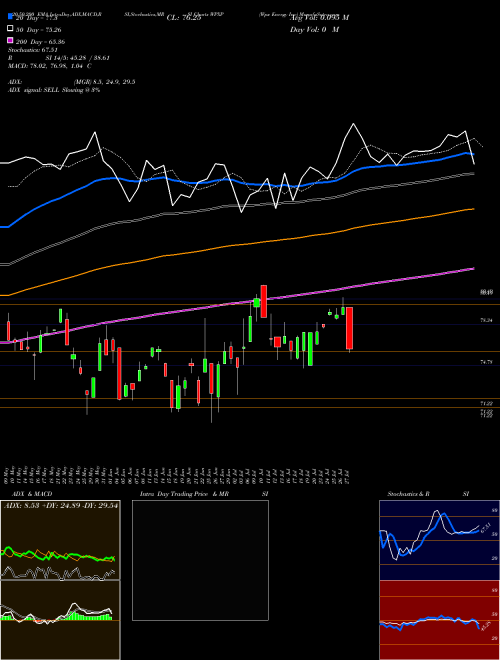The height and width of the screenshot is (660, 500).
Task: Click the 'ADX signal: SELL' text
Action: click(34, 90)
